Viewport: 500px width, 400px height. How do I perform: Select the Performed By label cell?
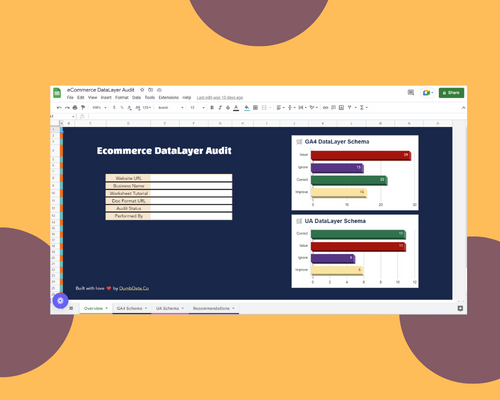[x=128, y=216]
